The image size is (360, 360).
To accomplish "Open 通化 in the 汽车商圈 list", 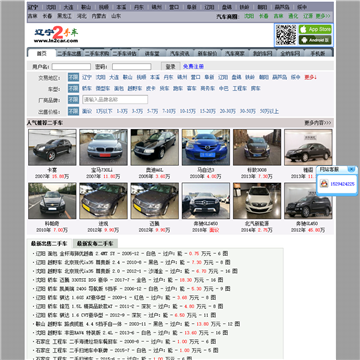I will [293, 16].
